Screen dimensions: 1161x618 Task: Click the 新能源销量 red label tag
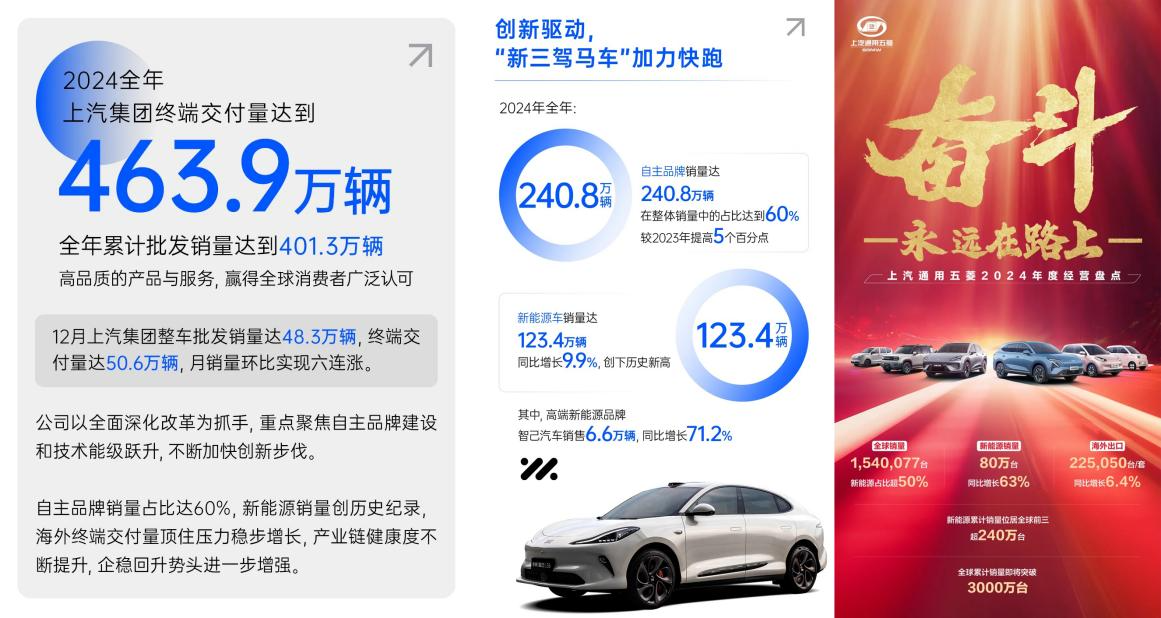coord(999,446)
